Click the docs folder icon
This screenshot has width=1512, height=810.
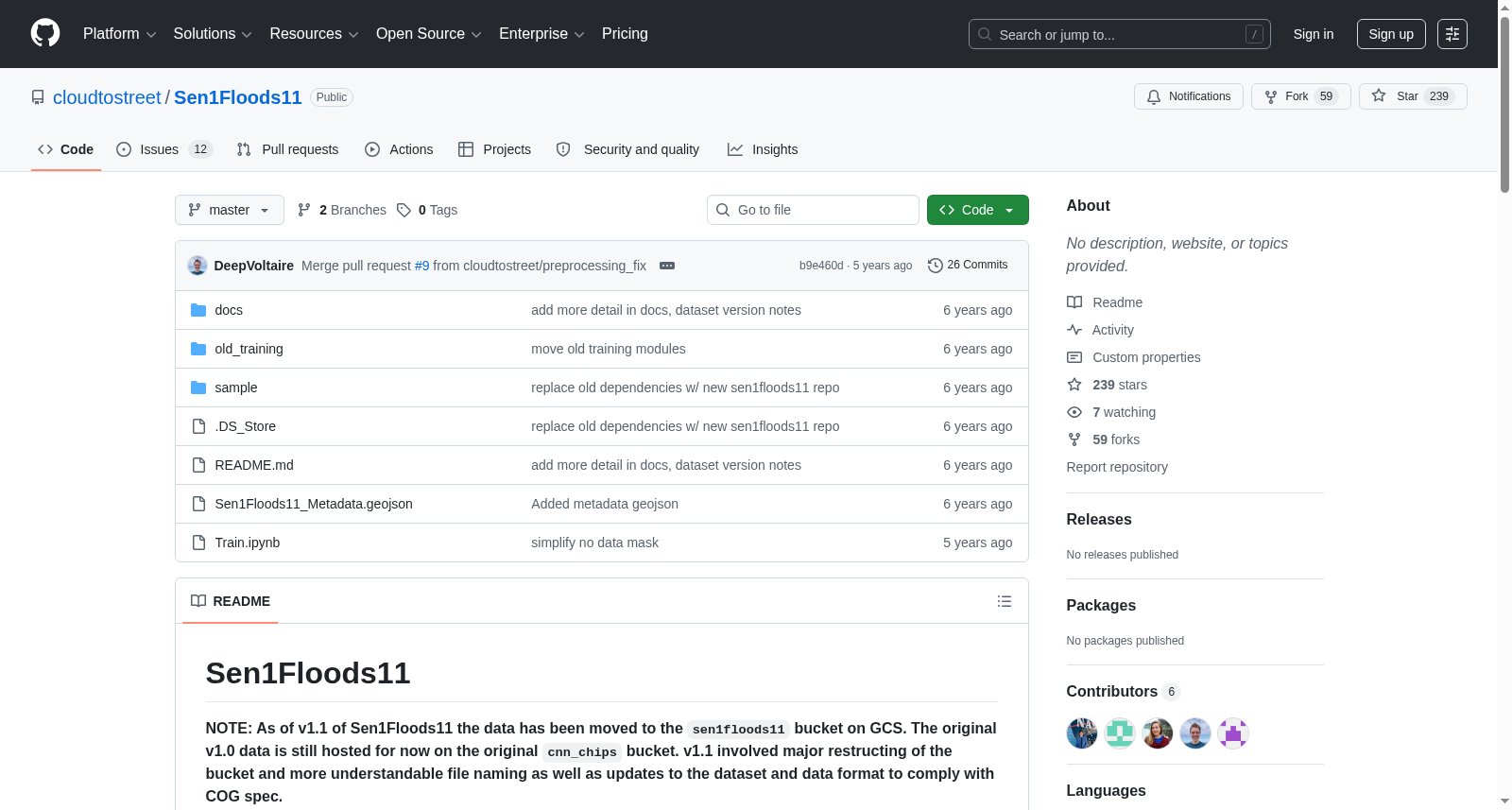pos(198,310)
